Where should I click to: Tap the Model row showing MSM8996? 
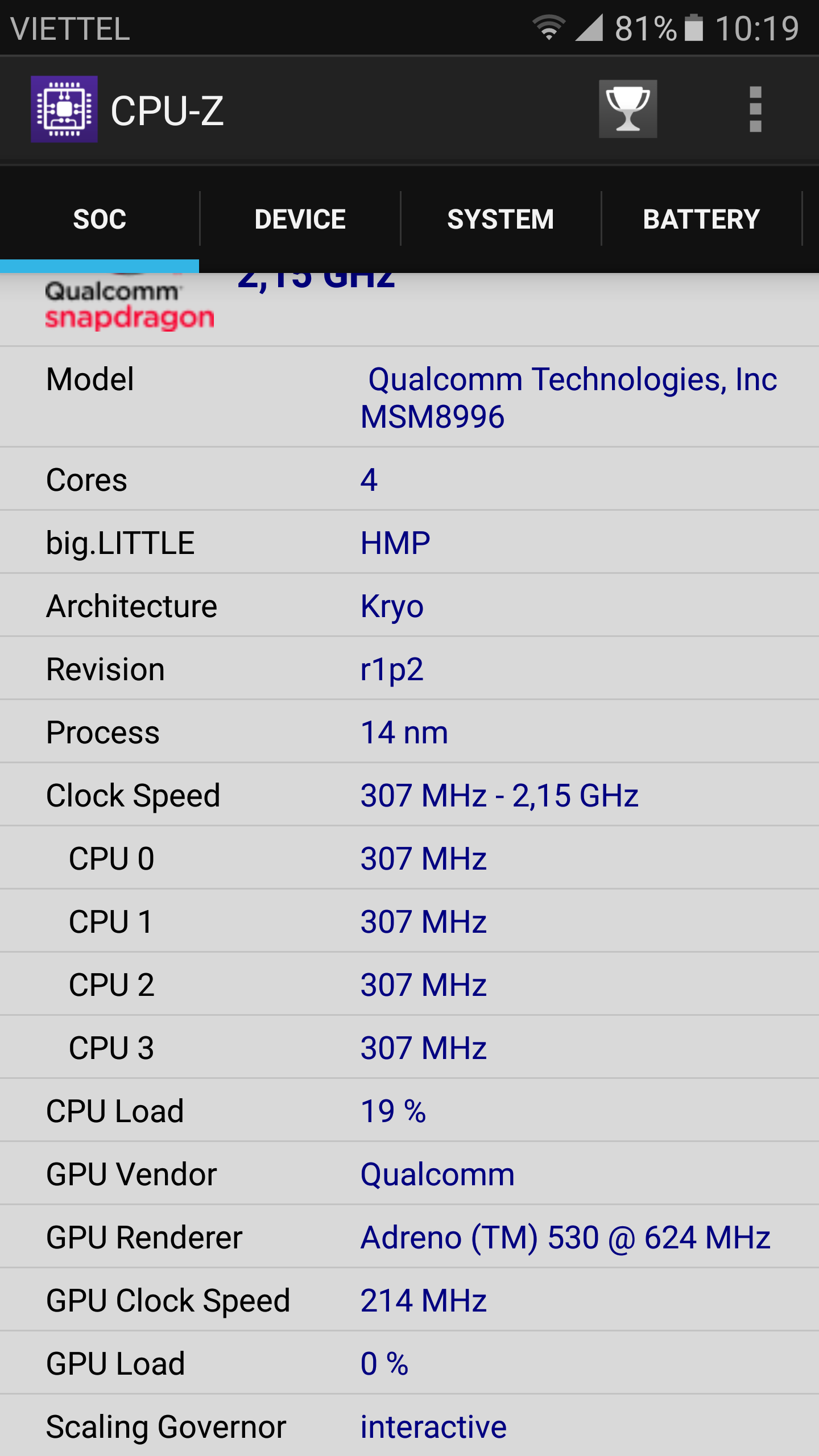409,397
